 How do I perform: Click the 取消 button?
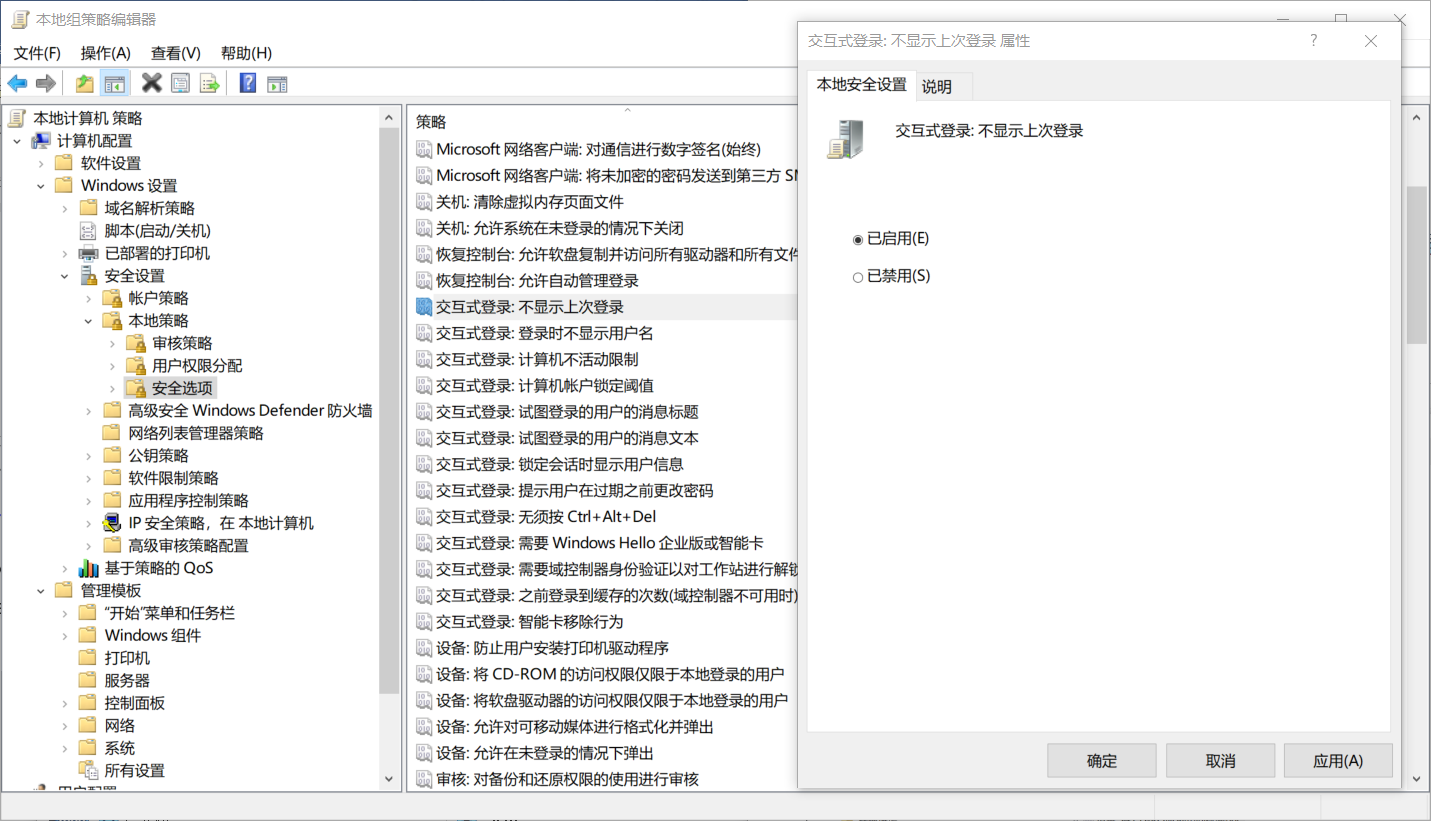tap(1221, 761)
